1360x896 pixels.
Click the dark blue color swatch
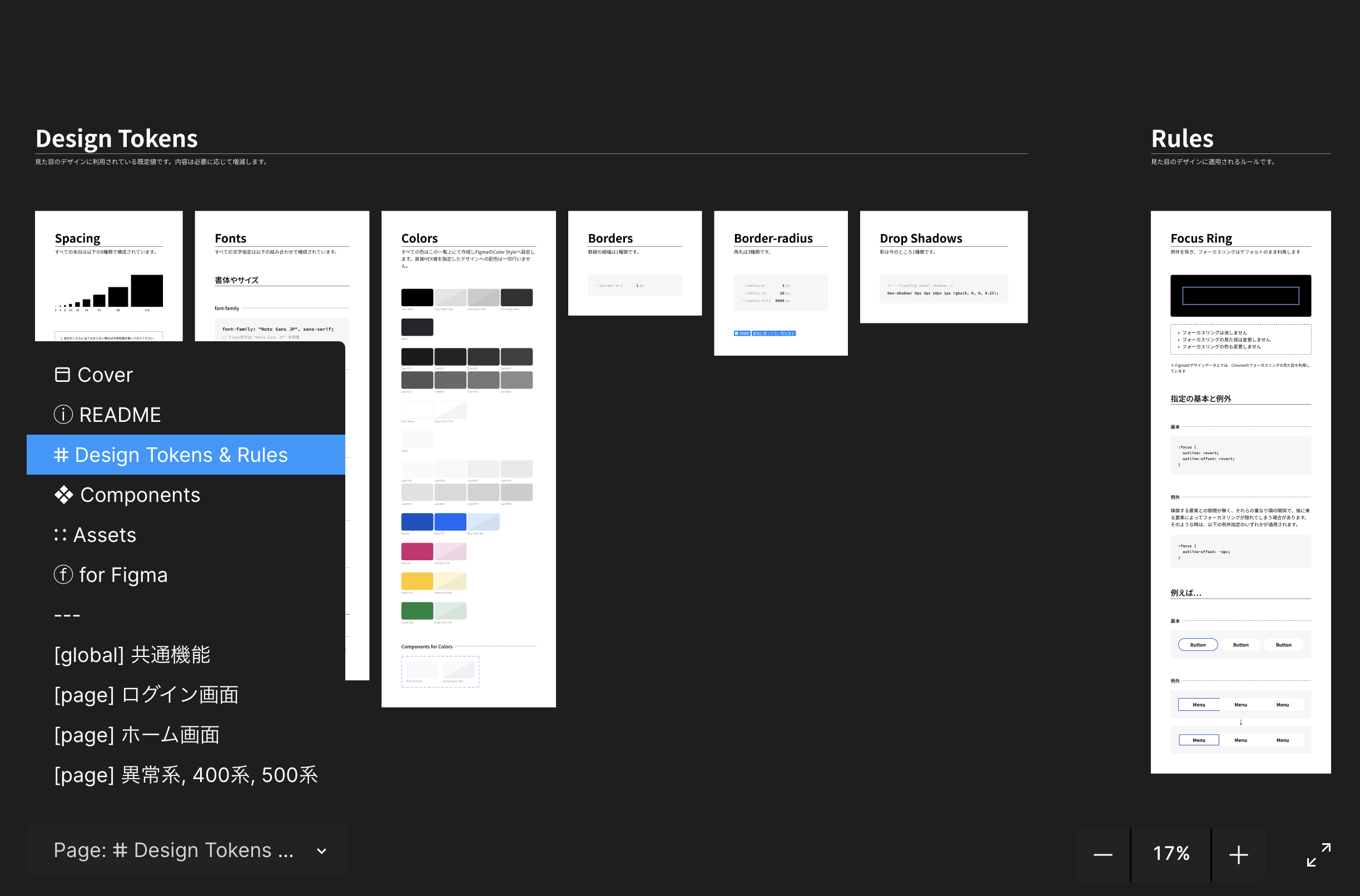click(417, 522)
